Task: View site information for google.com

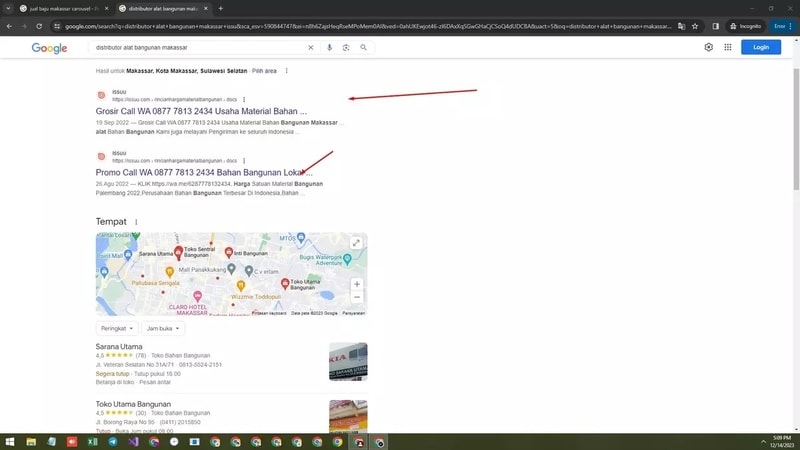Action: point(57,26)
